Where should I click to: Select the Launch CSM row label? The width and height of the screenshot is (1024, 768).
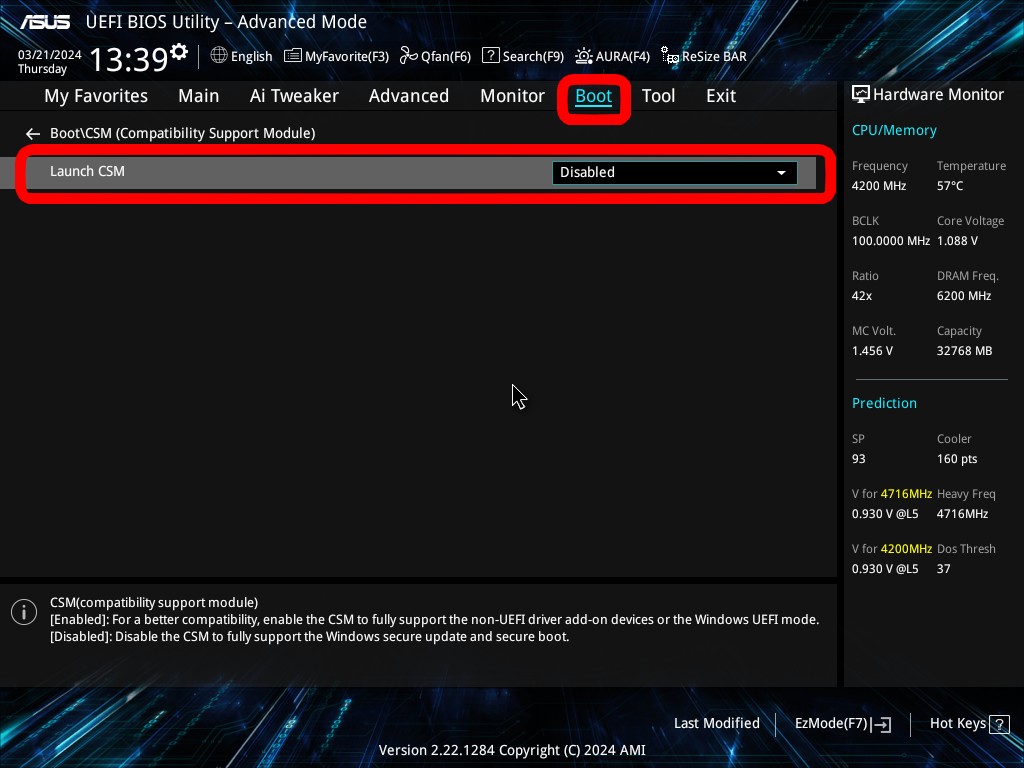[87, 171]
